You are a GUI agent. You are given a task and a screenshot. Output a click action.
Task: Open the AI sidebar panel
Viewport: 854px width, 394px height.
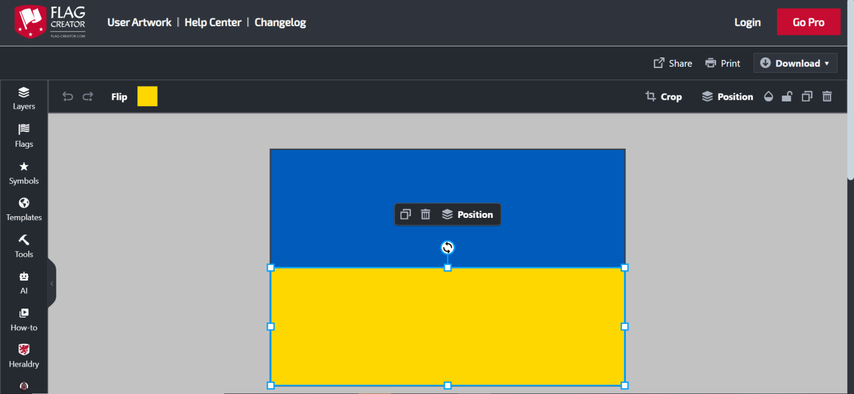pos(24,283)
